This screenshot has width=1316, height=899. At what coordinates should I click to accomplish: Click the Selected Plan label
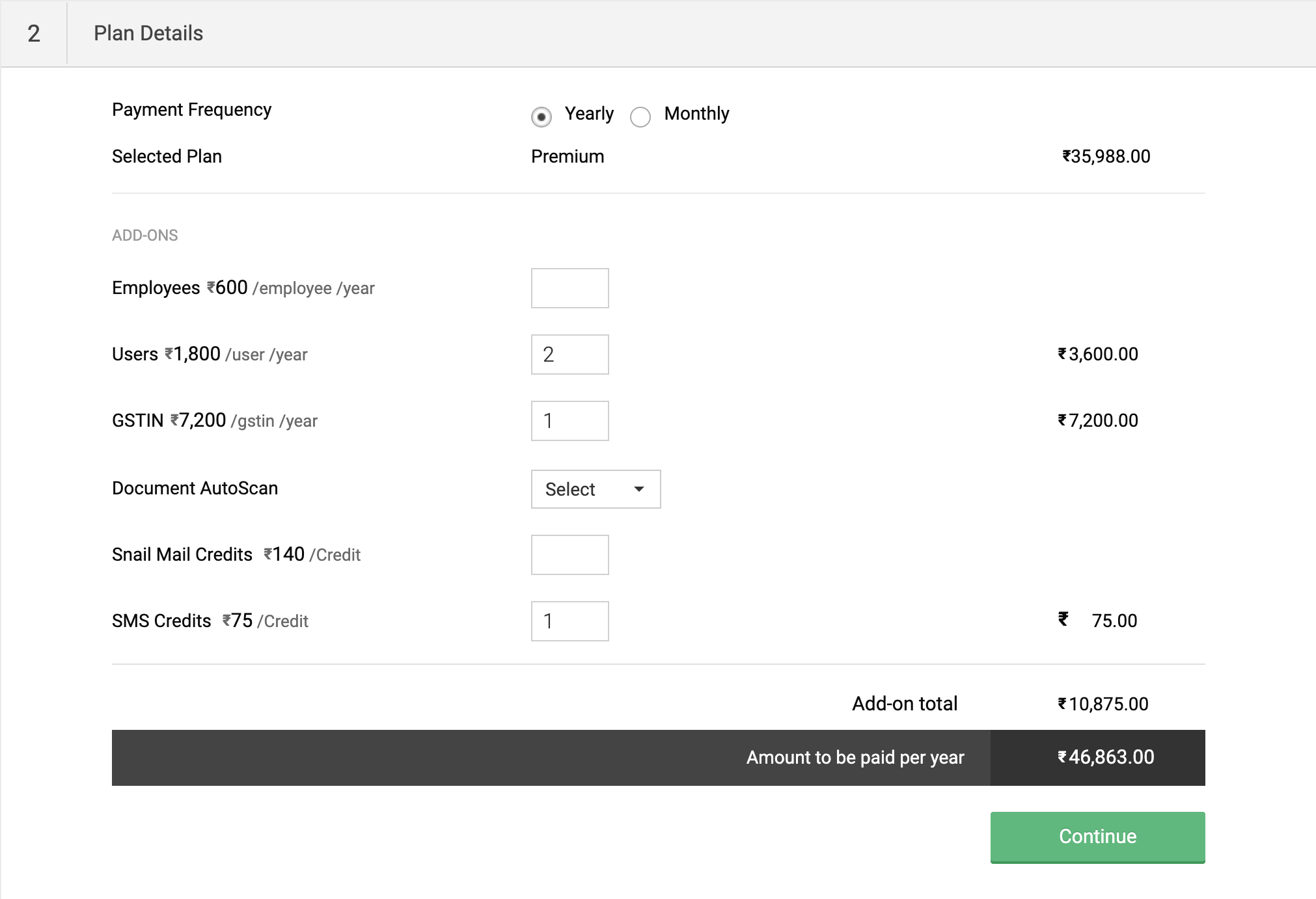167,157
